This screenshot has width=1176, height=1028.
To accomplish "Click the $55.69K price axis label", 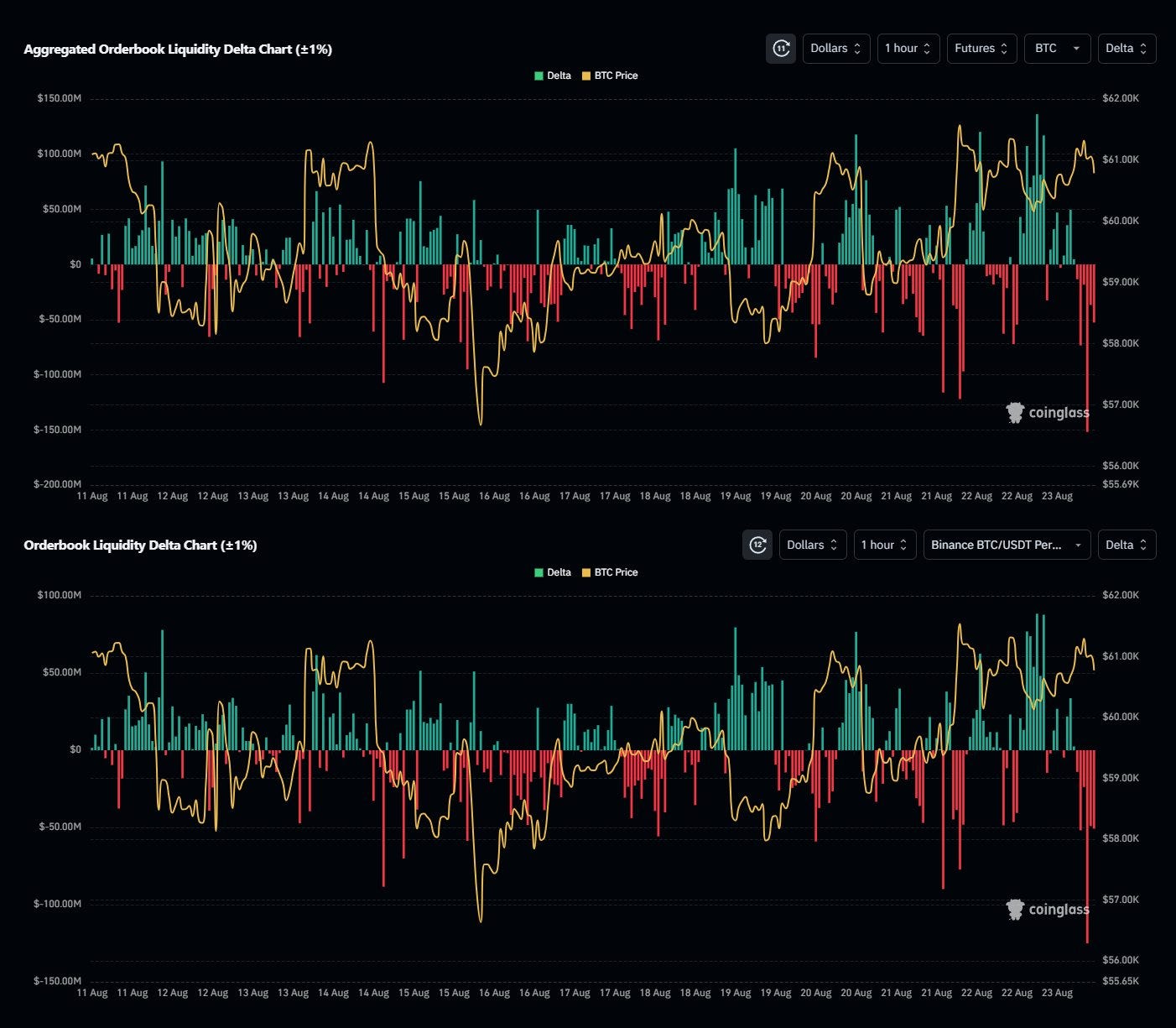I will pos(1121,484).
